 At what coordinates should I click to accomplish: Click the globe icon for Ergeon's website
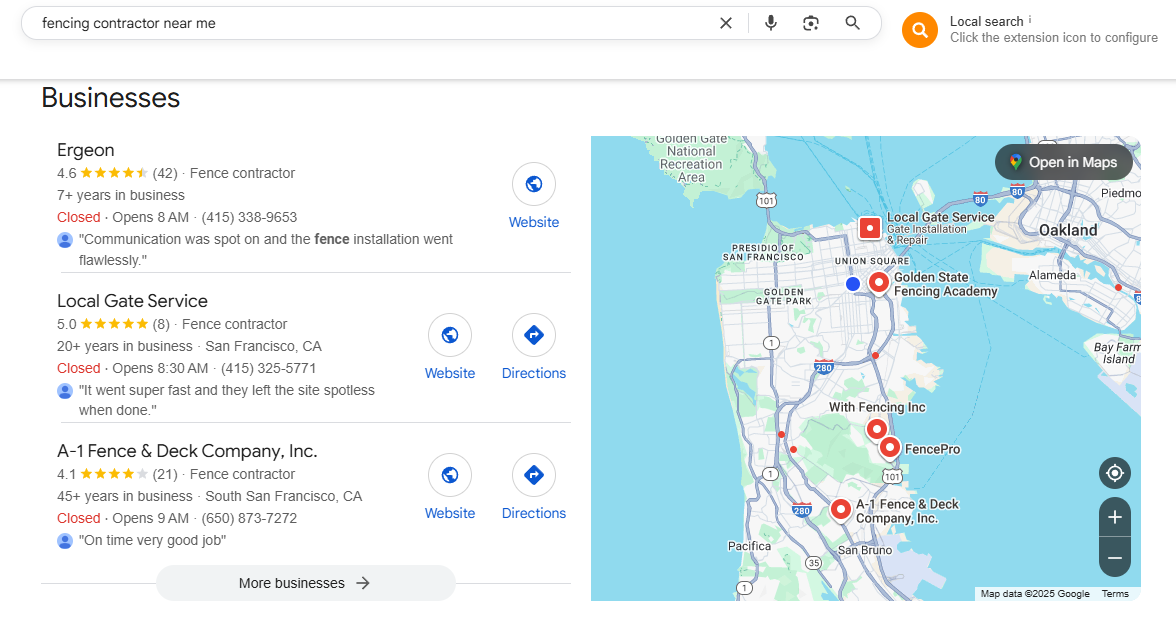click(x=534, y=184)
